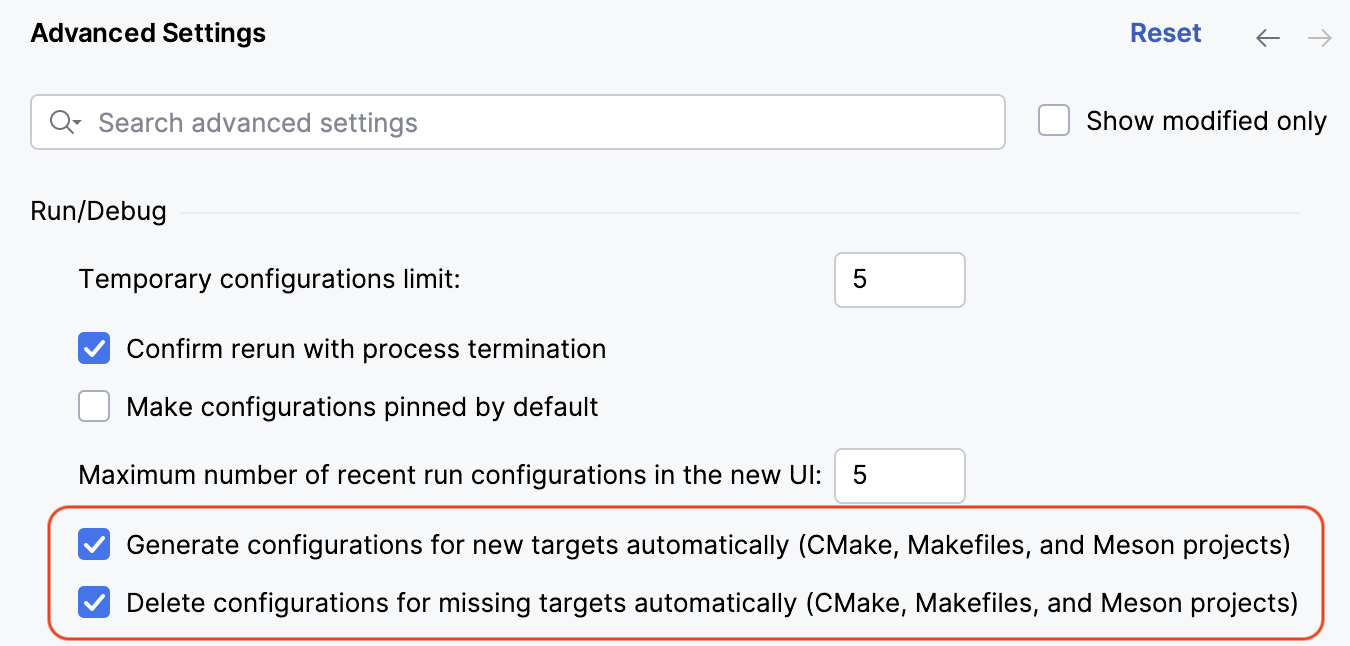The height and width of the screenshot is (646, 1350).
Task: Click the back navigation arrow
Action: [1268, 38]
